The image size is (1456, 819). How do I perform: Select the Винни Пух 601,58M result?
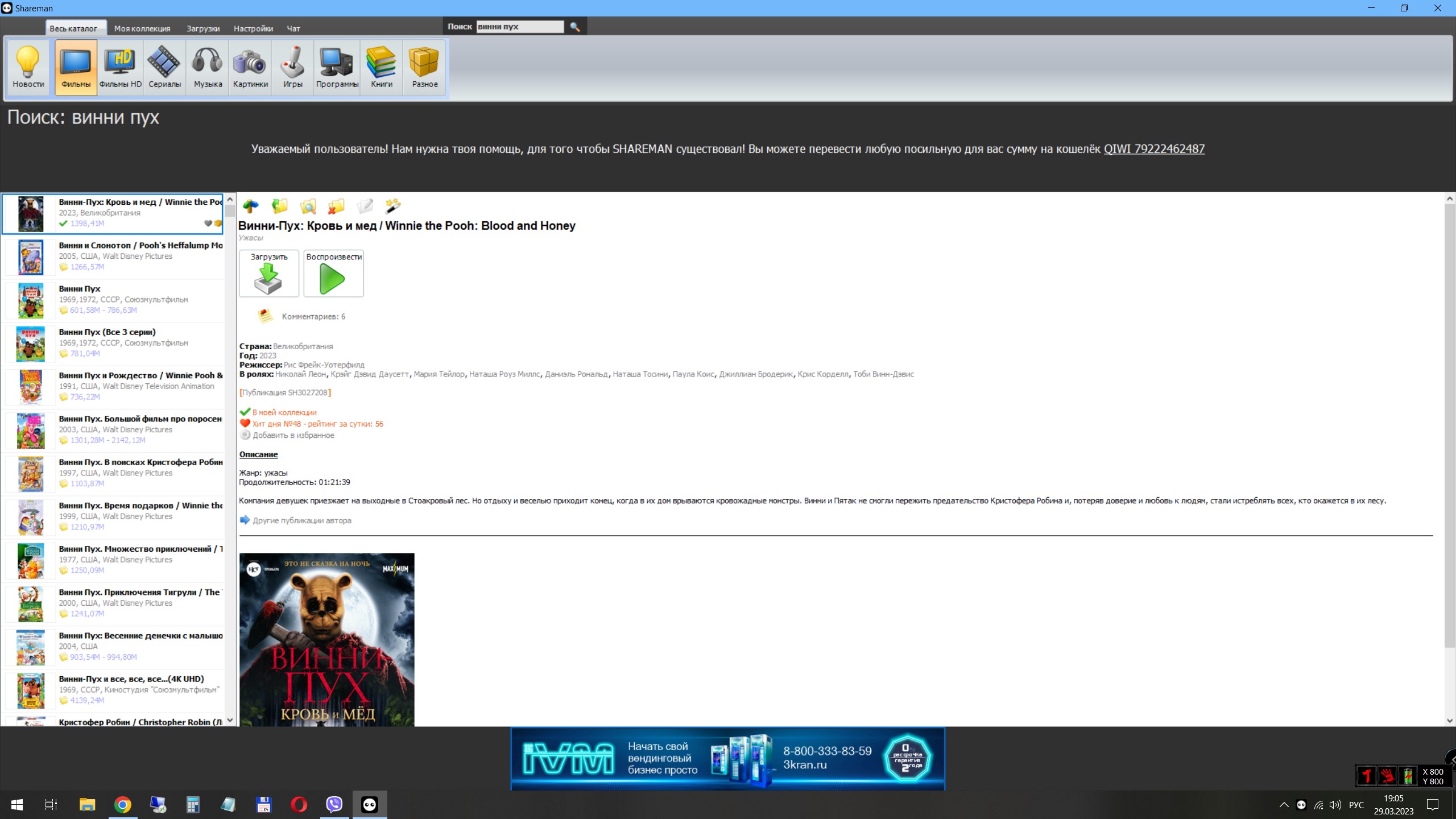click(x=114, y=300)
